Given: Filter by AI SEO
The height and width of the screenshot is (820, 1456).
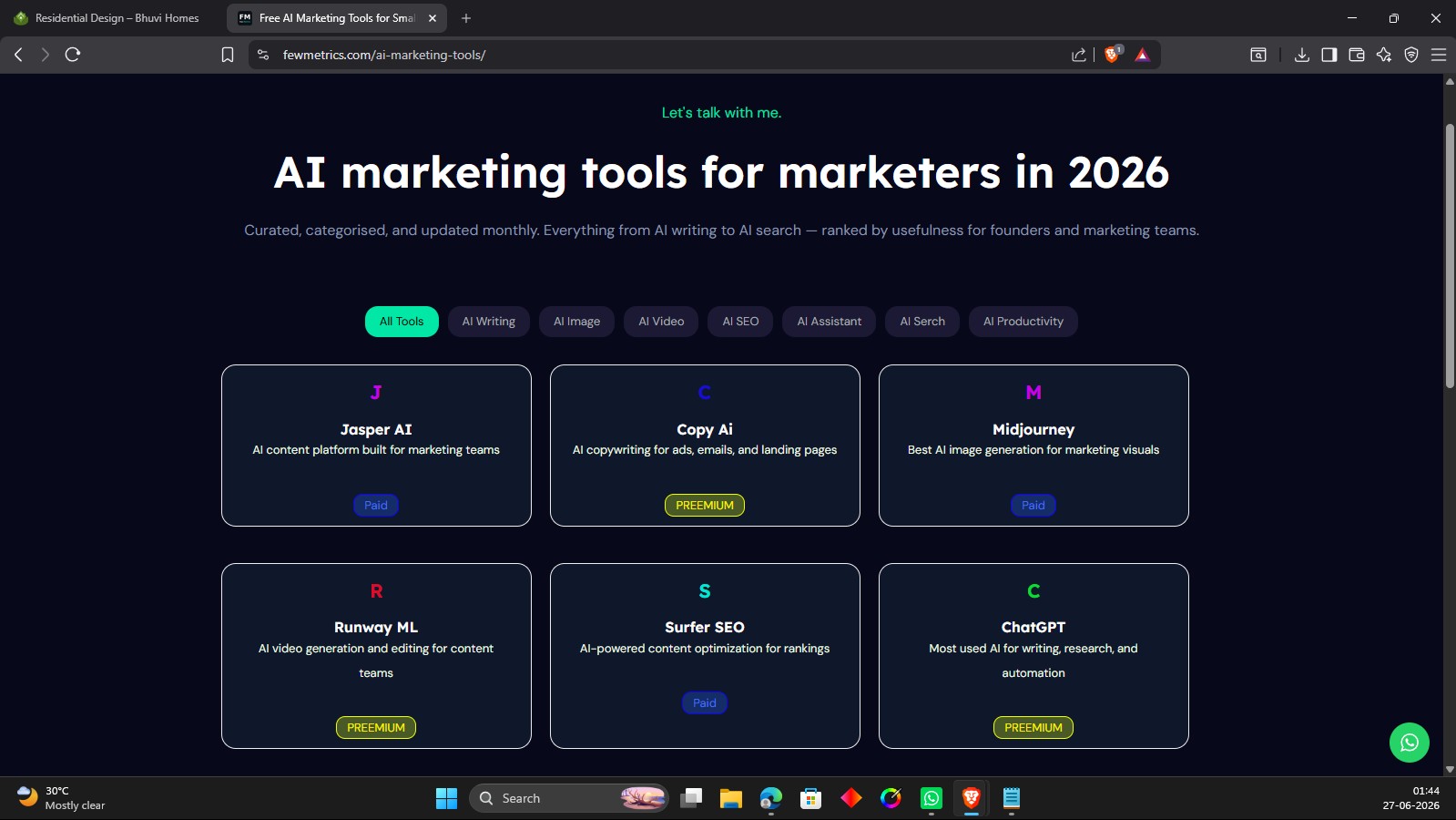Looking at the screenshot, I should (740, 322).
